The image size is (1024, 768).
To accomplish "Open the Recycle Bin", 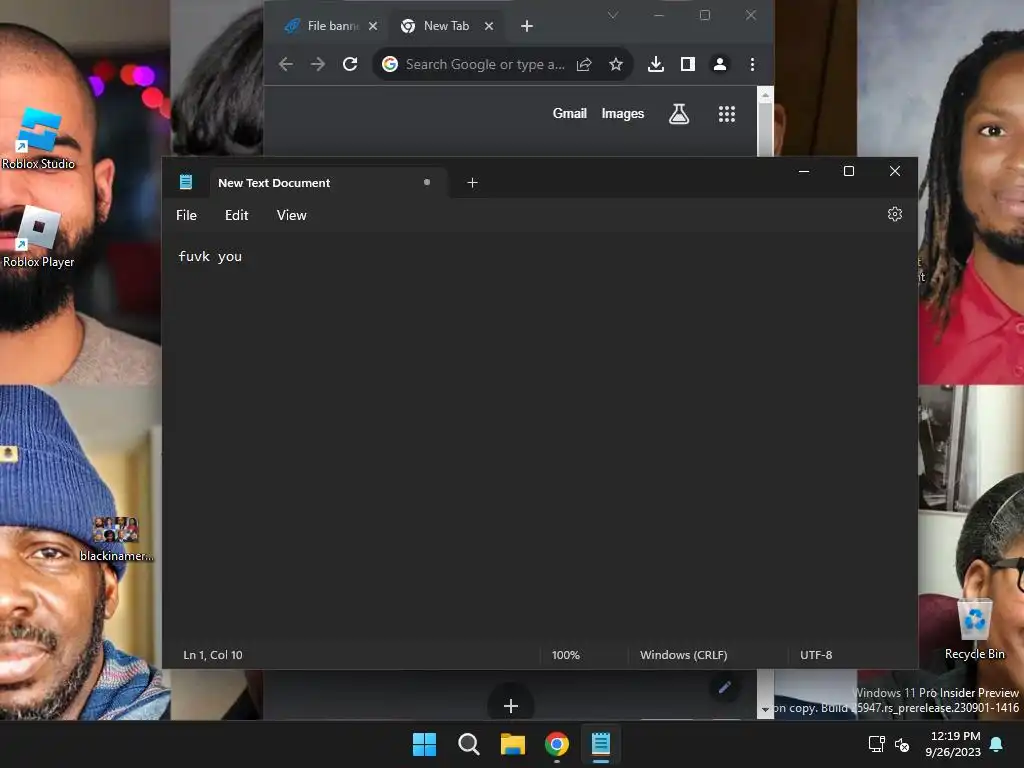I will (x=974, y=630).
